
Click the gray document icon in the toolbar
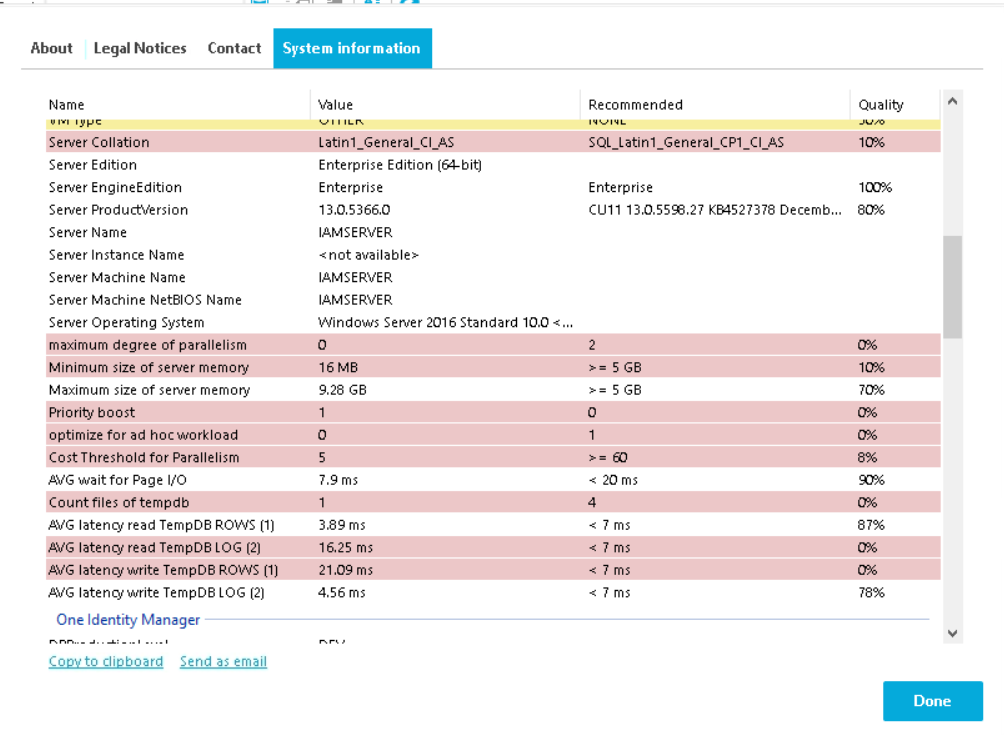pos(335,3)
